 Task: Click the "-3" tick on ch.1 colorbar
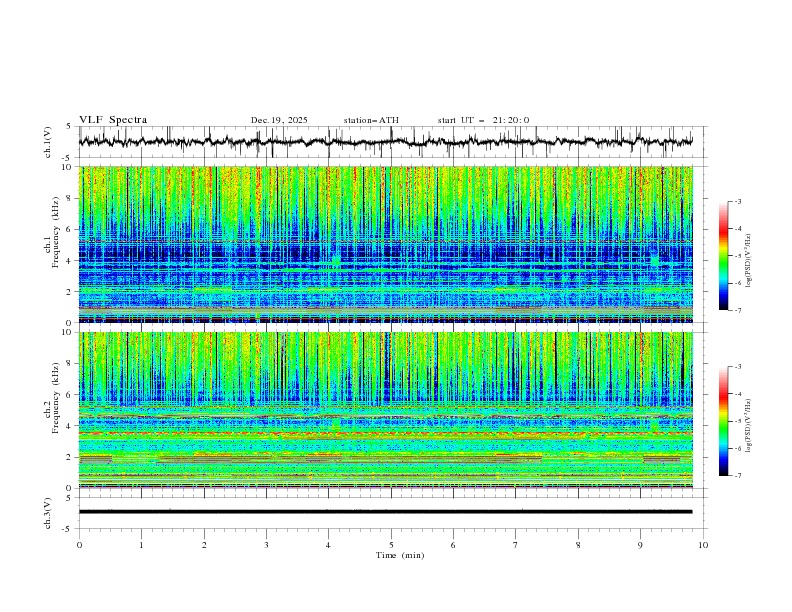[x=738, y=201]
